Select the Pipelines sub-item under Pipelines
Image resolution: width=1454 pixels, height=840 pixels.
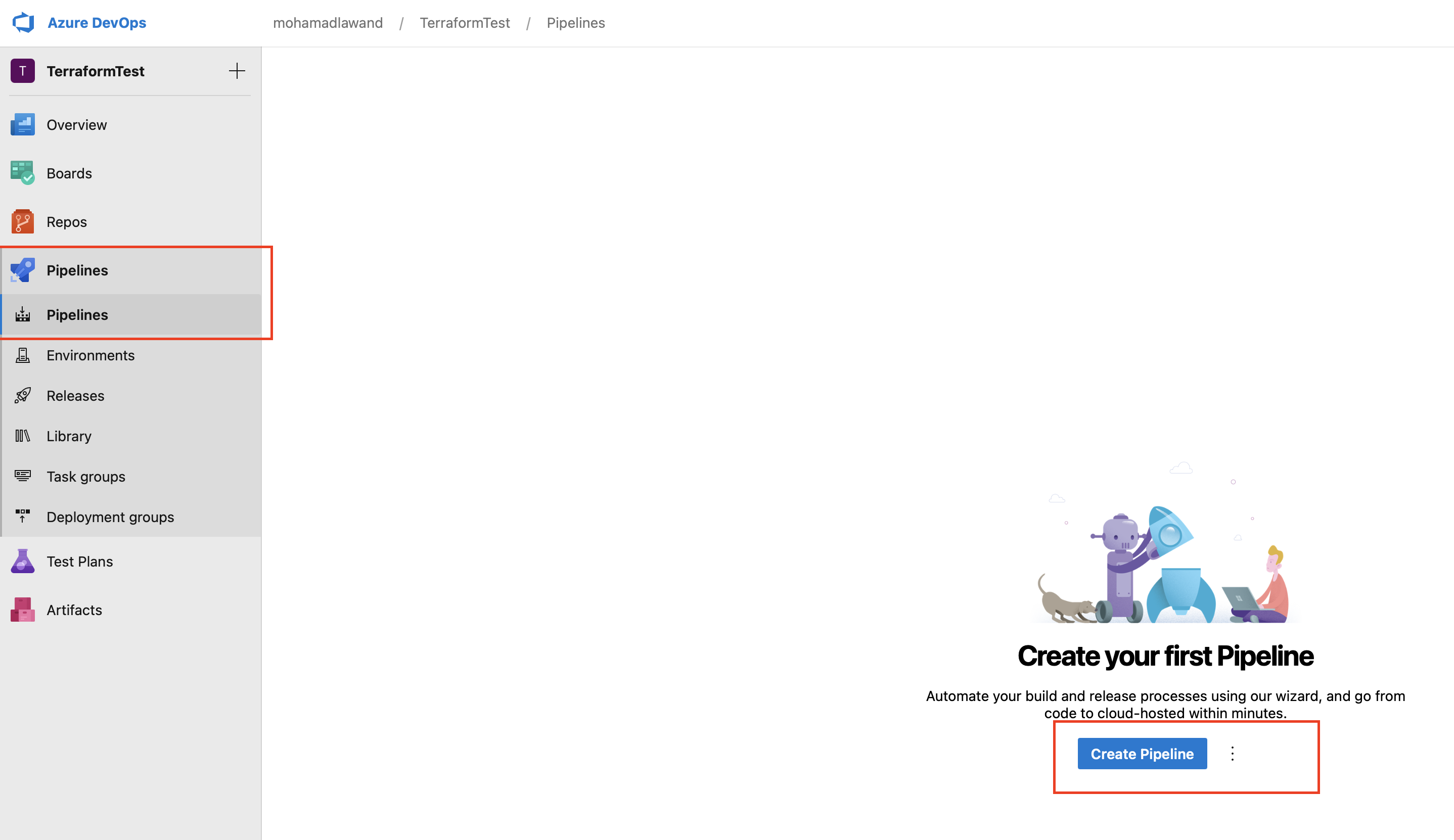tap(77, 315)
